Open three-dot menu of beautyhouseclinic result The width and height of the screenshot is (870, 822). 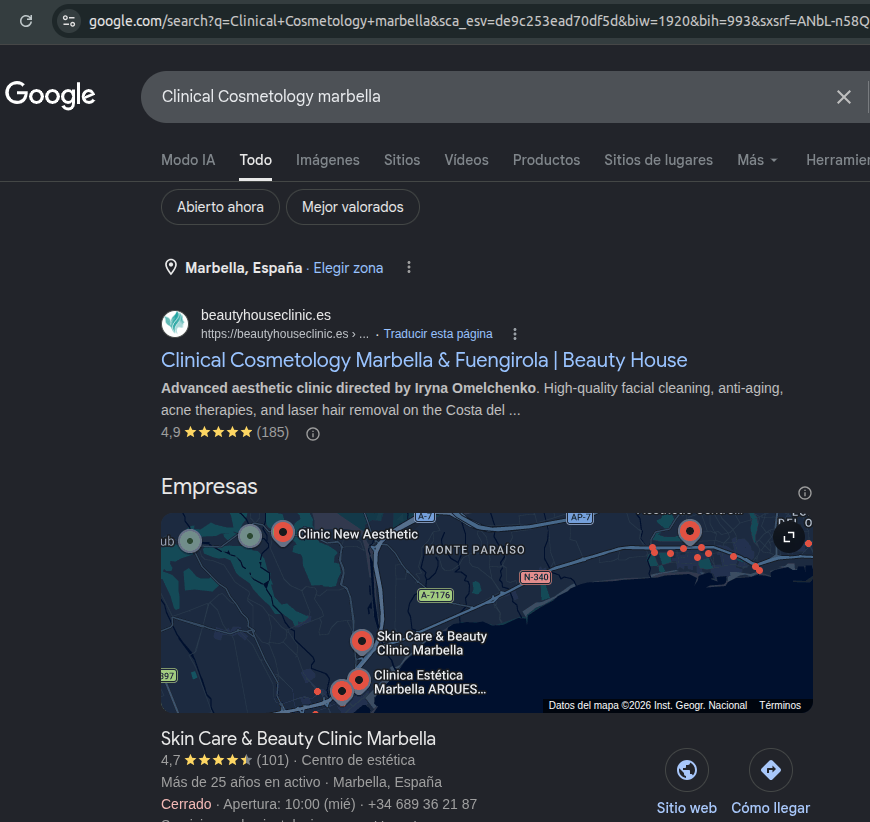click(515, 334)
